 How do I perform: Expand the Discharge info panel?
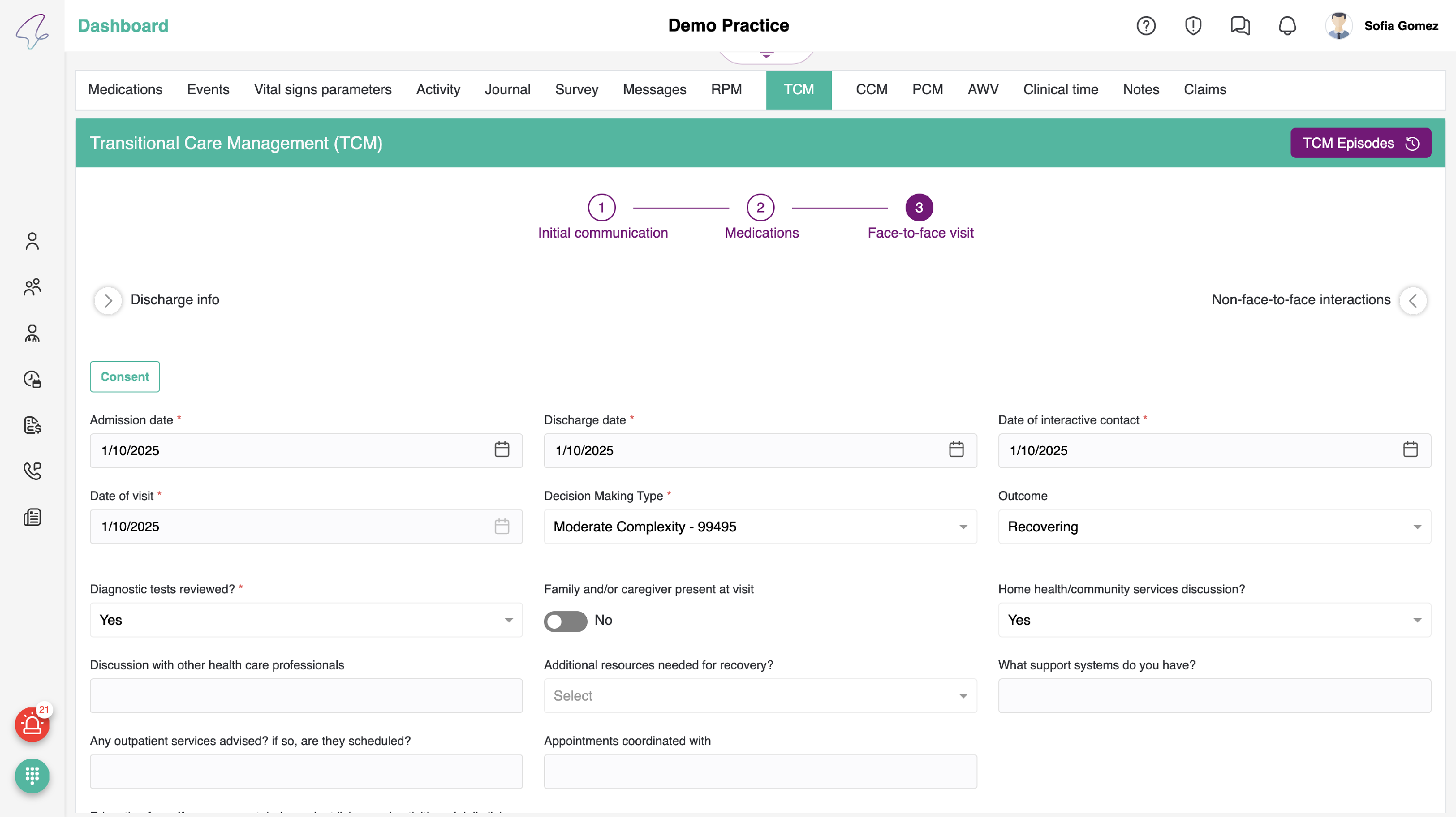click(x=108, y=300)
